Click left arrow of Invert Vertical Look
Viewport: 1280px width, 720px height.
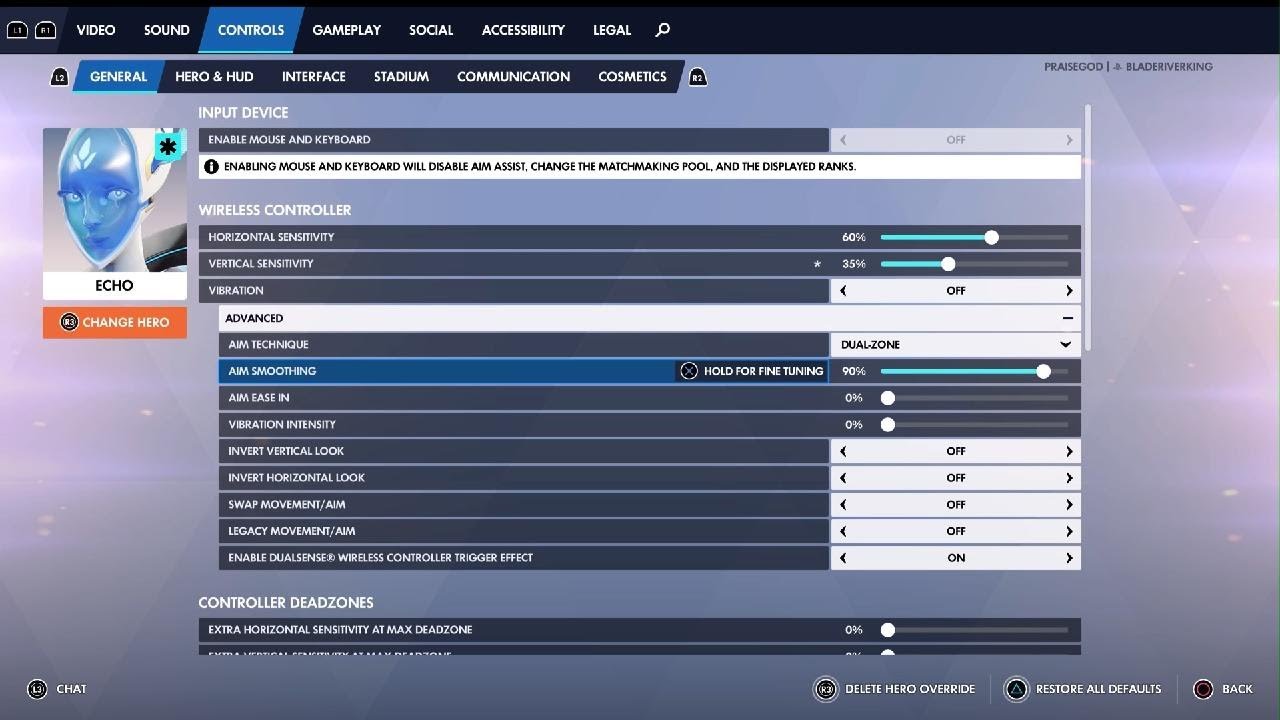point(843,451)
